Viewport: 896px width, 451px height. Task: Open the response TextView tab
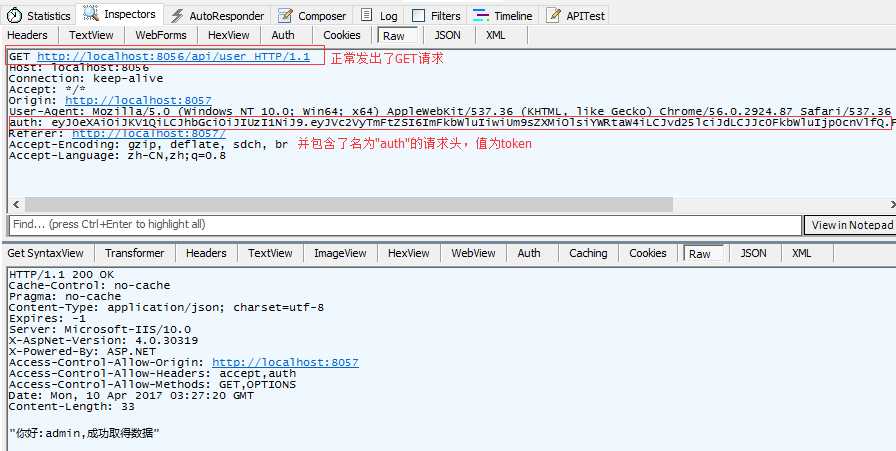pyautogui.click(x=270, y=253)
